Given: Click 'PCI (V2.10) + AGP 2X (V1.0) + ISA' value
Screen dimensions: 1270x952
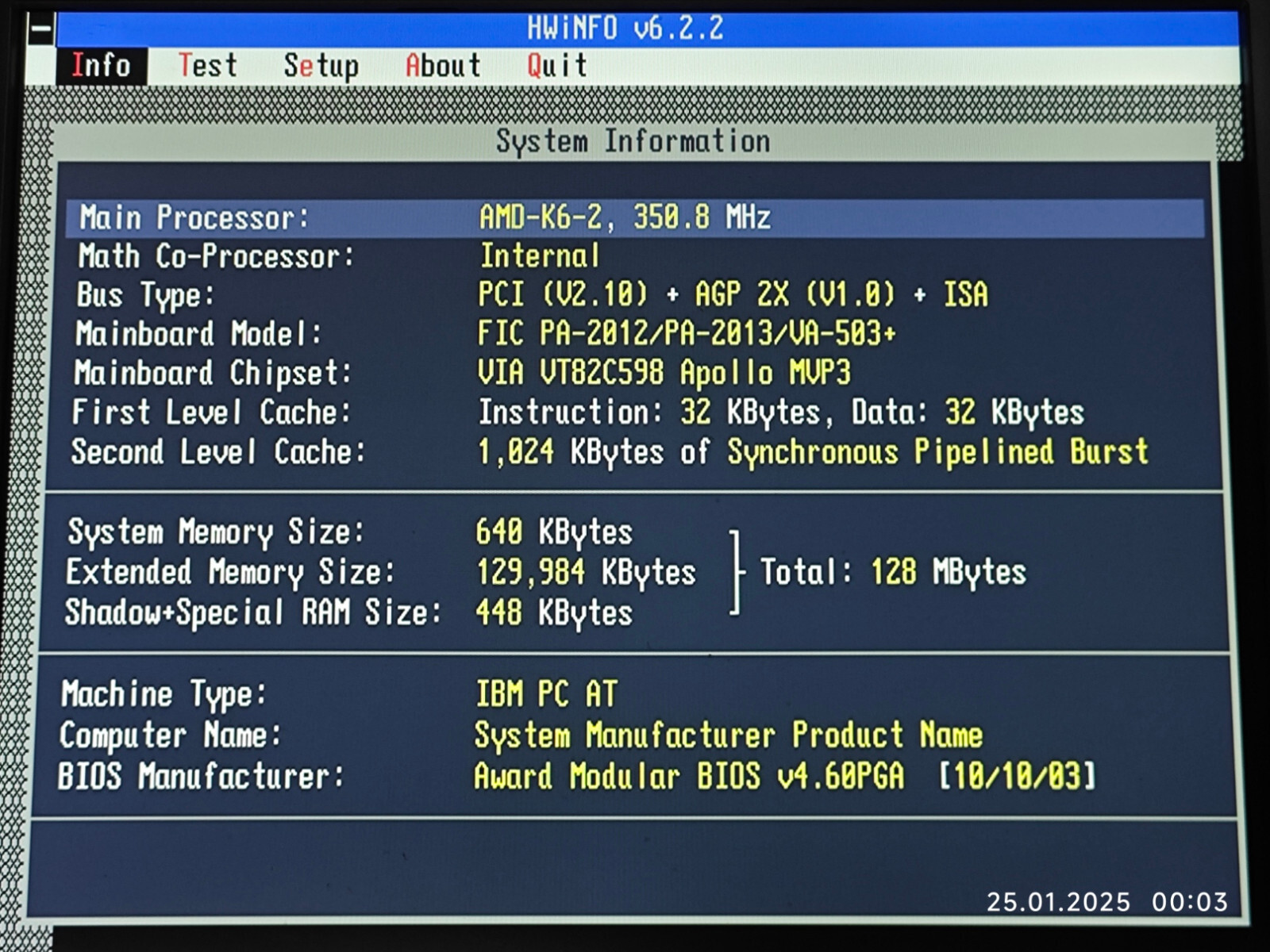Looking at the screenshot, I should [733, 294].
